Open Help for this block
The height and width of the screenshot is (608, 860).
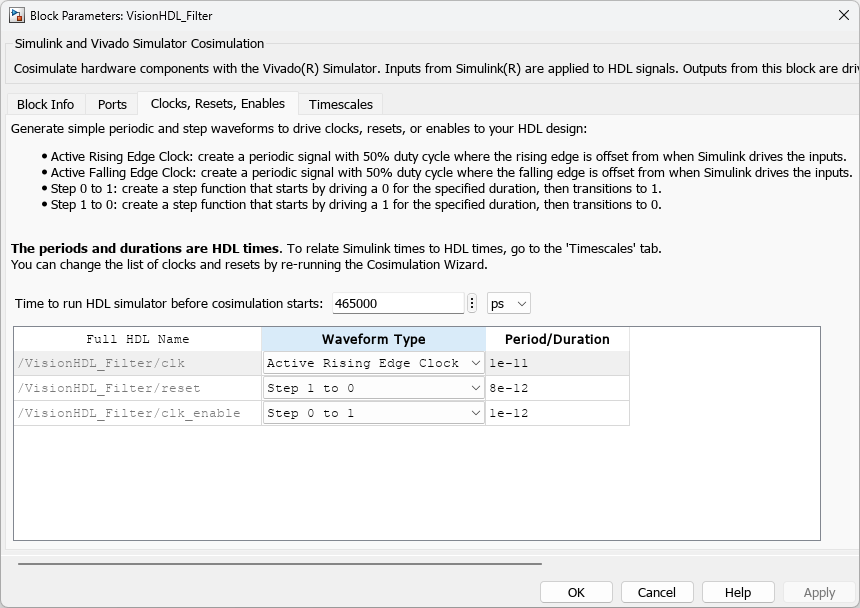point(738,592)
